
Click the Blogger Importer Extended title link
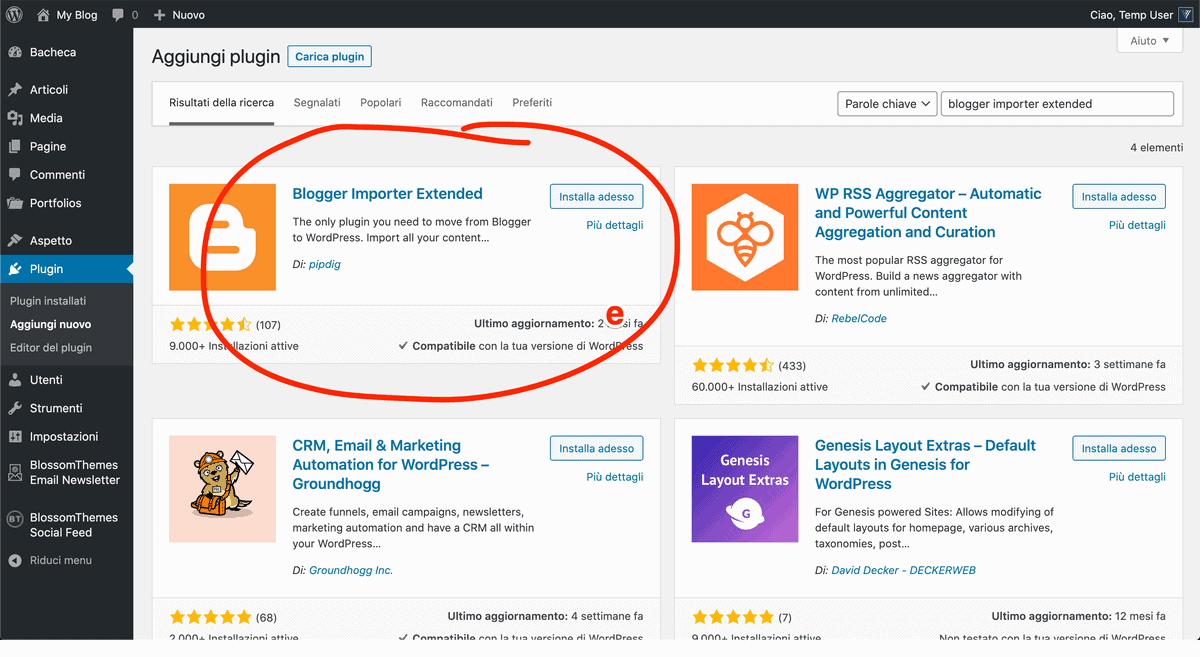[388, 194]
